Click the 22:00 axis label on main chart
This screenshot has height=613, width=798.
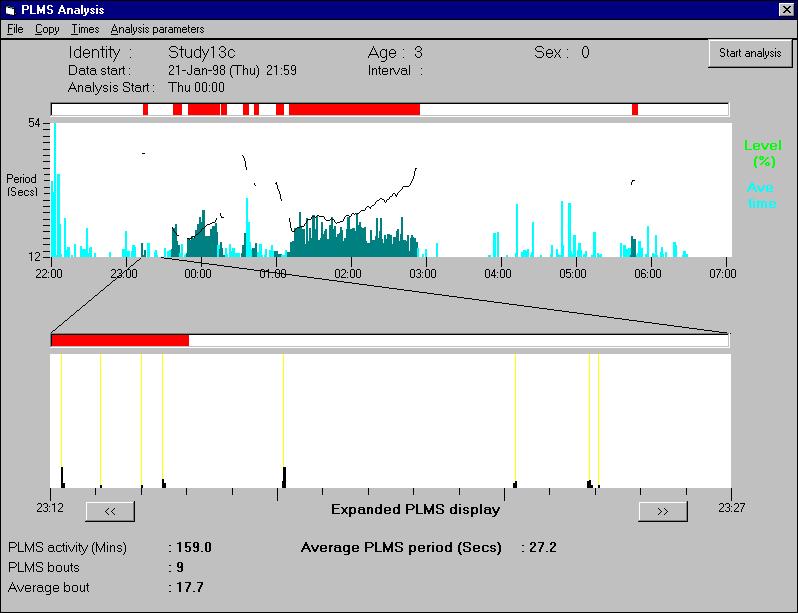point(49,273)
